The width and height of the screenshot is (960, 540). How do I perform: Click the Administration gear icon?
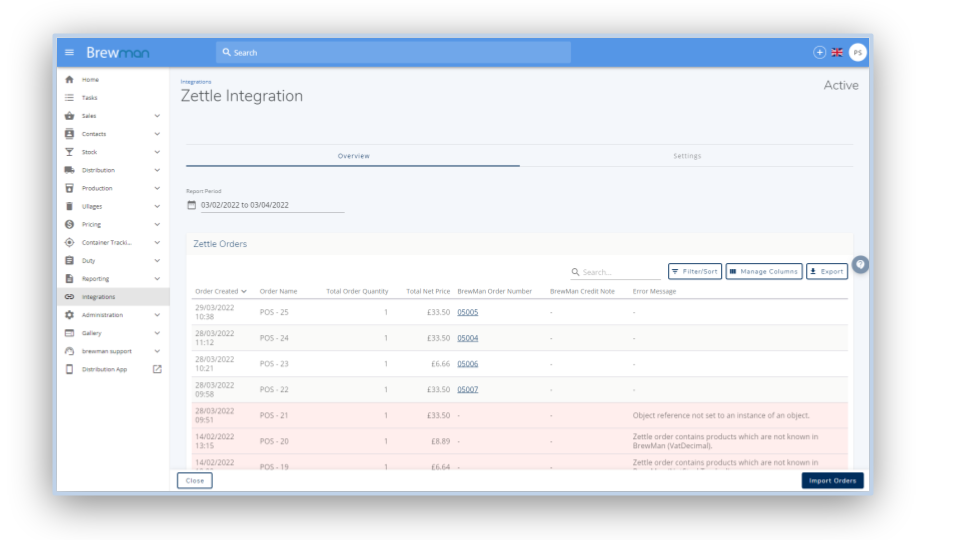69,315
